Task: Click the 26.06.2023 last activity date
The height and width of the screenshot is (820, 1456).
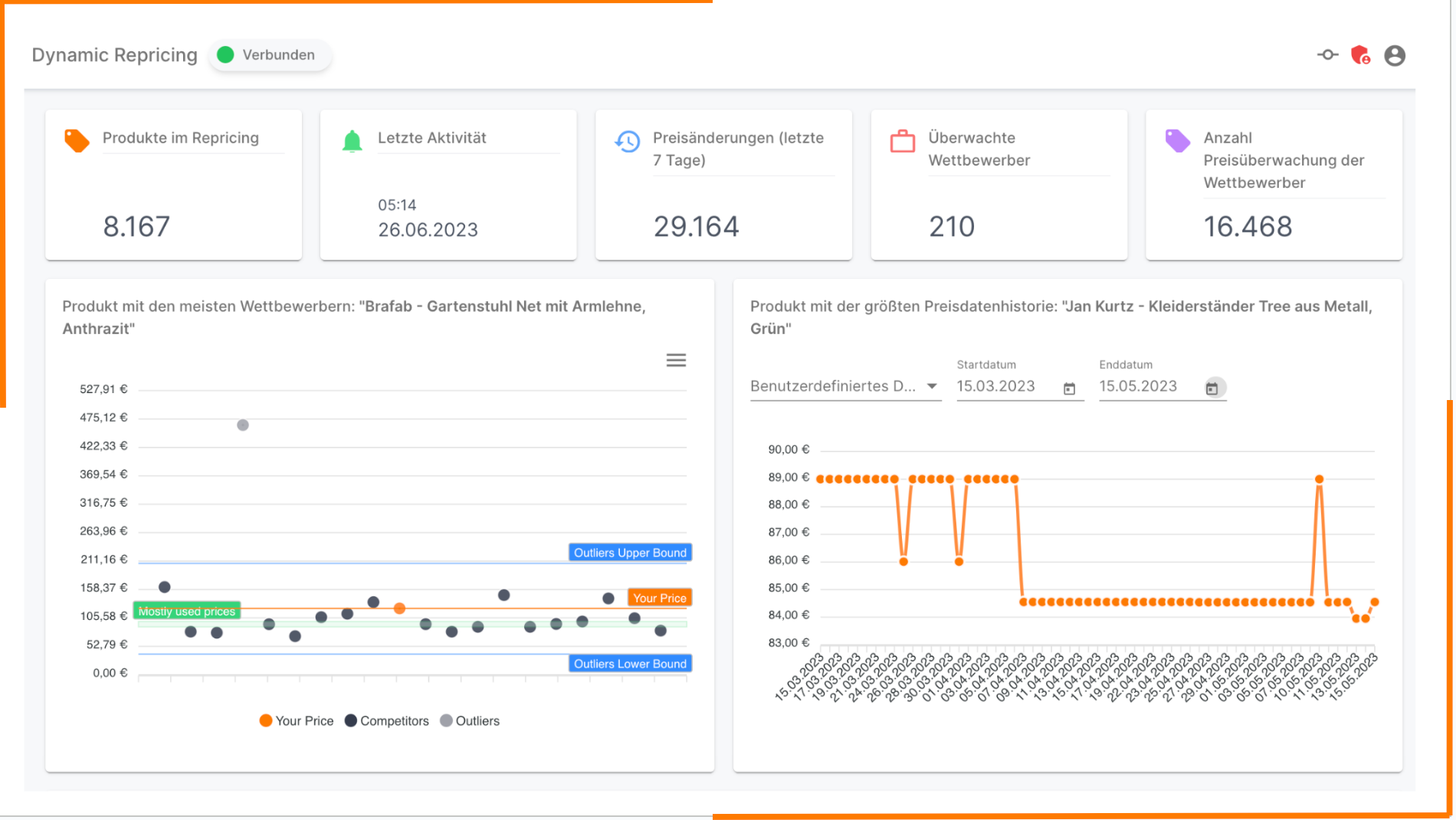Action: pyautogui.click(x=428, y=229)
